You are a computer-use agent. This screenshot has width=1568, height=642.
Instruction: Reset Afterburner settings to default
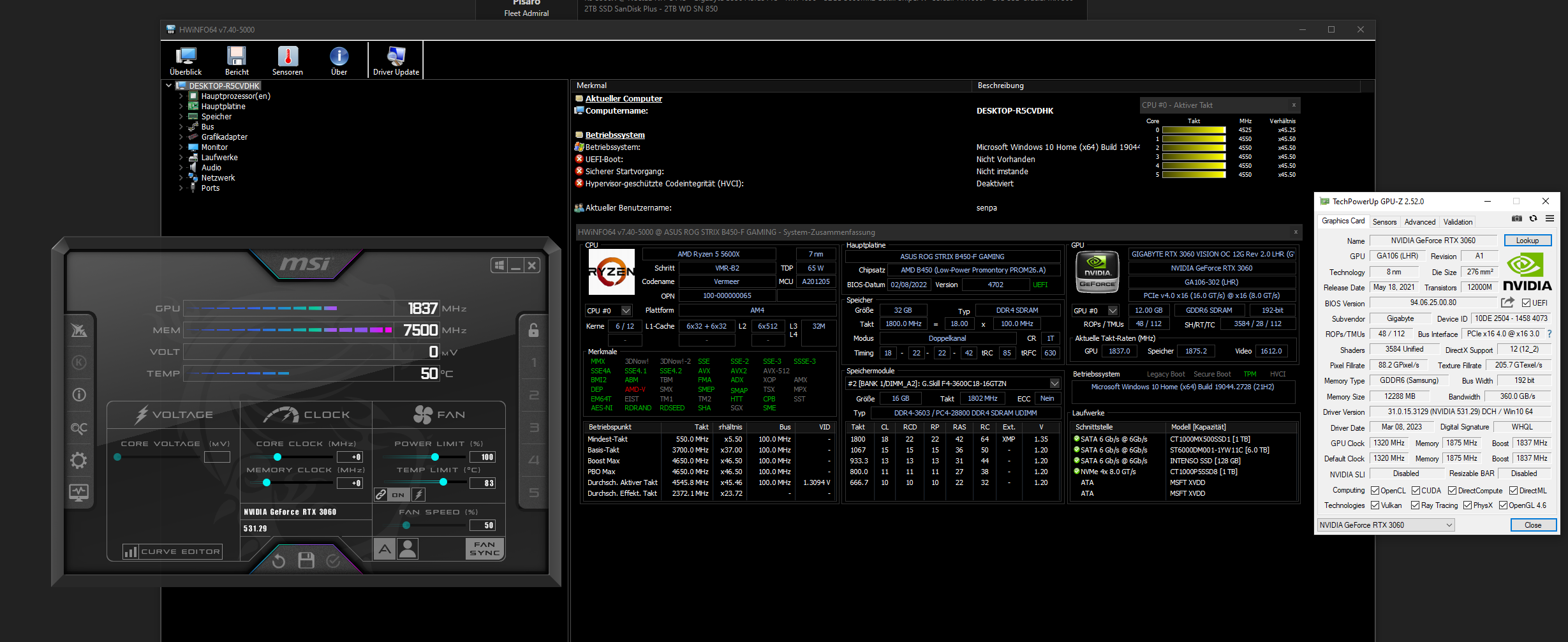279,561
